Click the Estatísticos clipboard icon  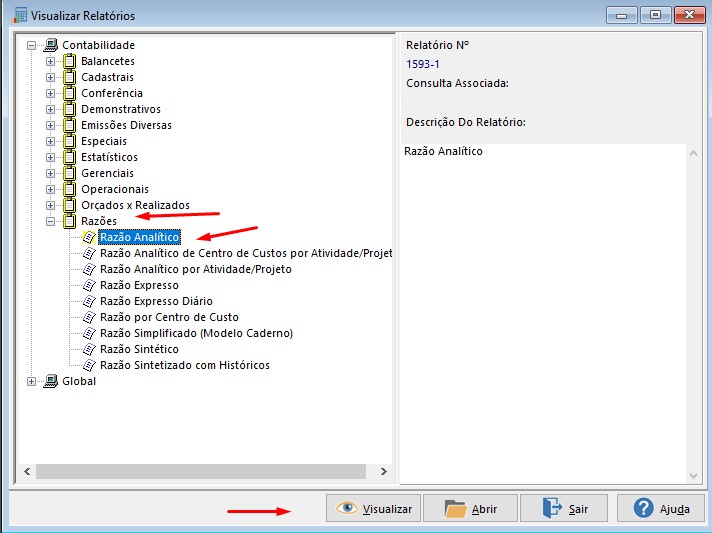(x=69, y=157)
